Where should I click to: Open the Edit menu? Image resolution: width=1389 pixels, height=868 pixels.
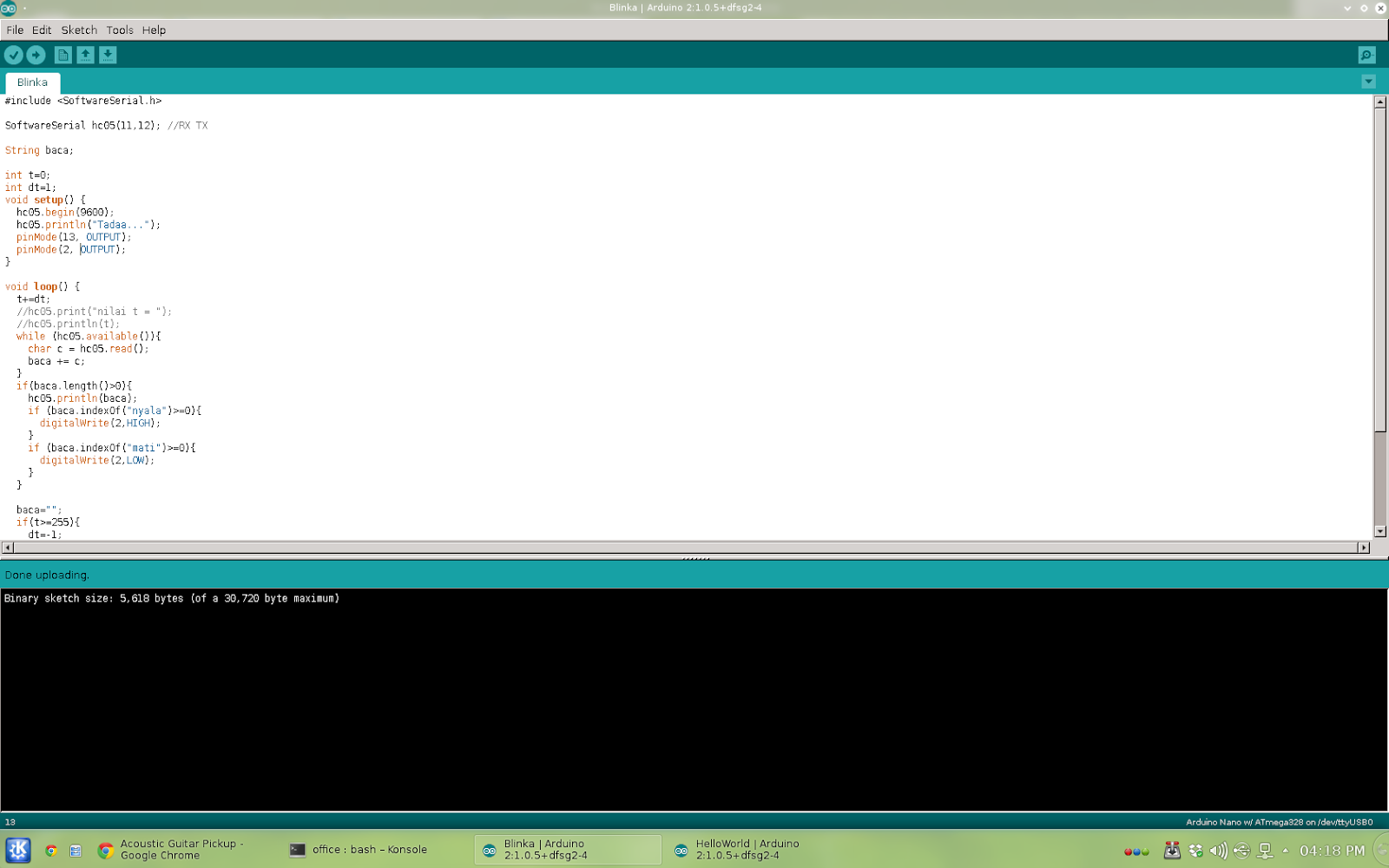[42, 30]
